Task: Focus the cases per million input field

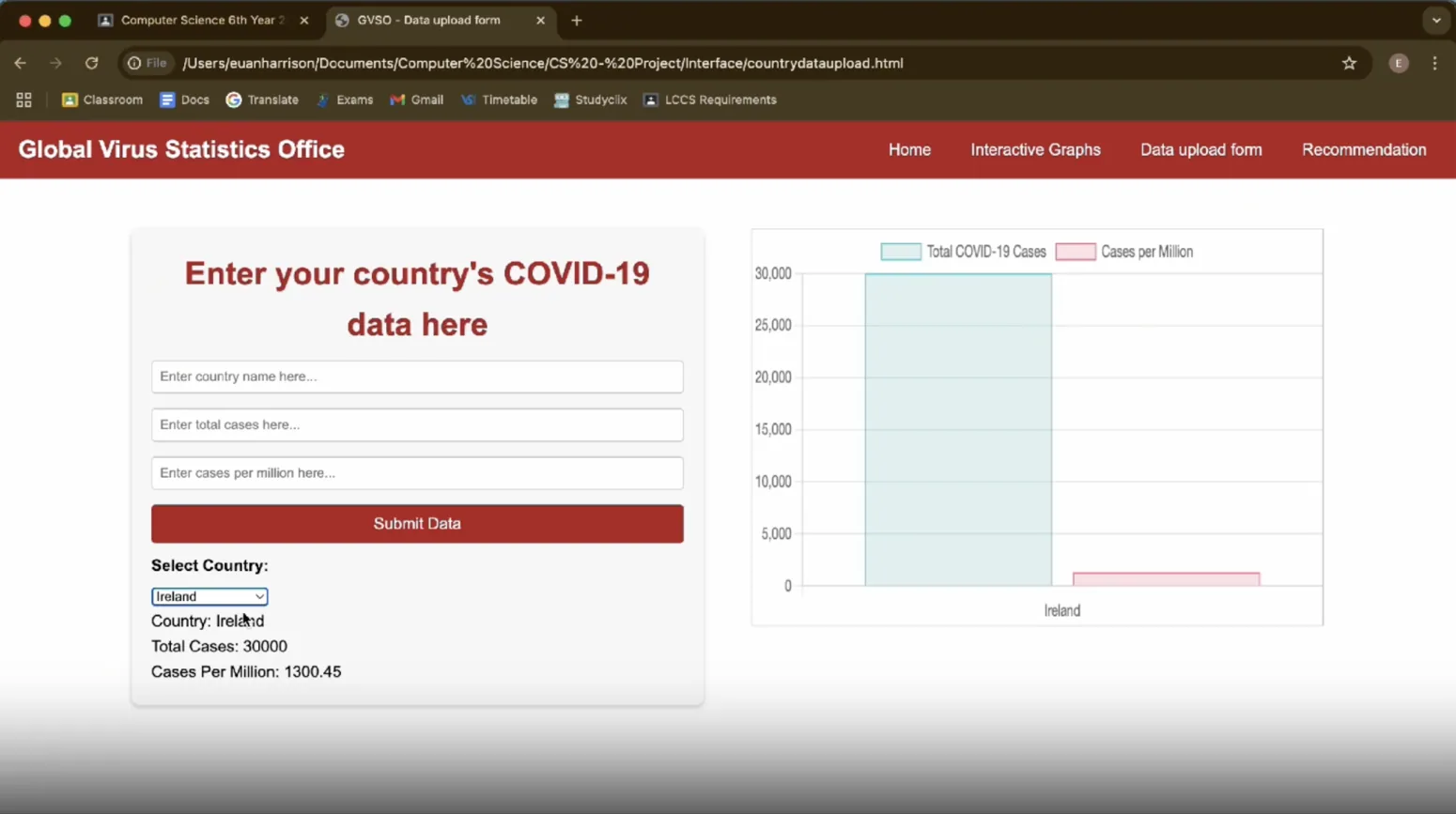Action: 417,473
